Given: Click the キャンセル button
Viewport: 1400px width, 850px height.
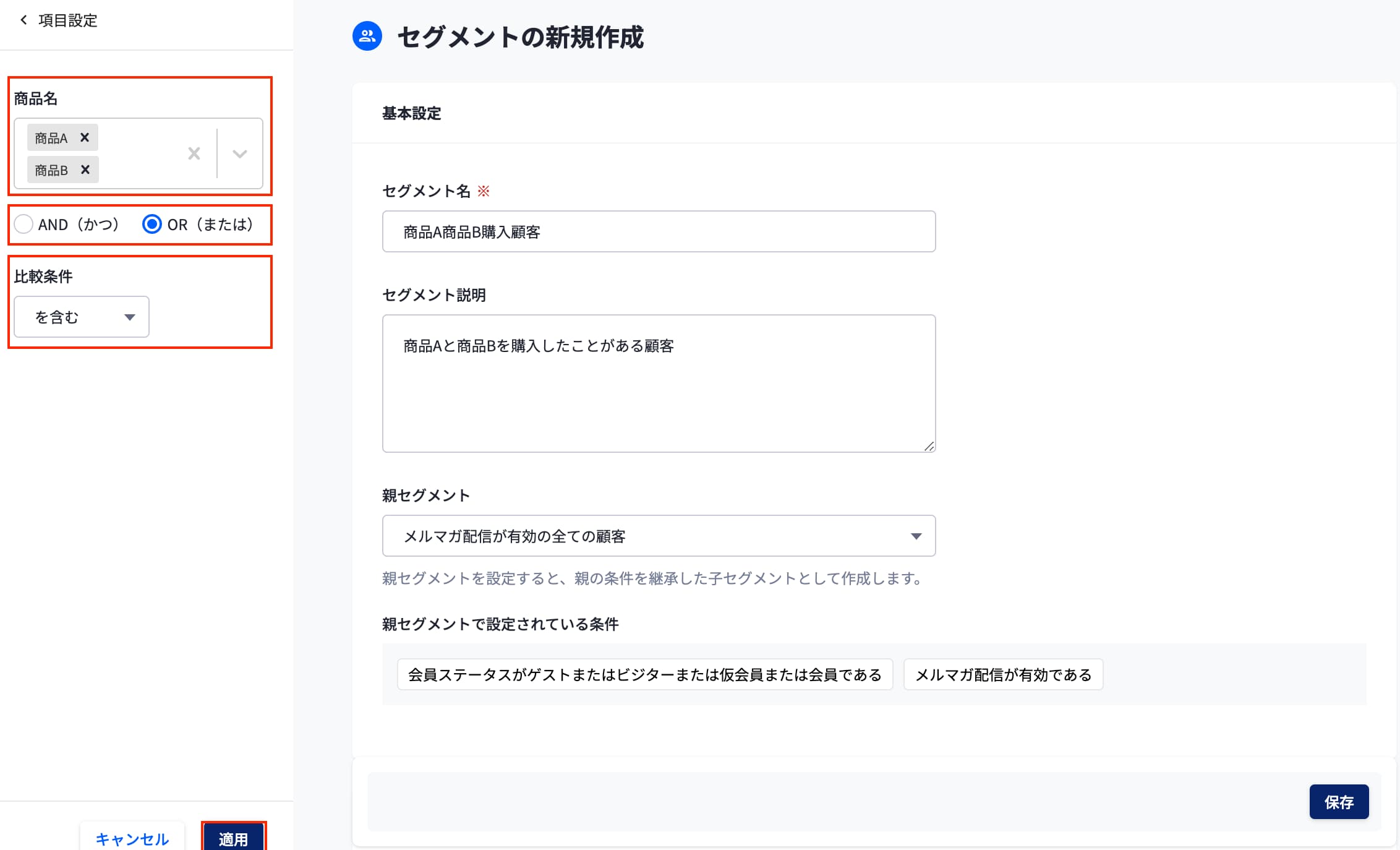Looking at the screenshot, I should 132,838.
